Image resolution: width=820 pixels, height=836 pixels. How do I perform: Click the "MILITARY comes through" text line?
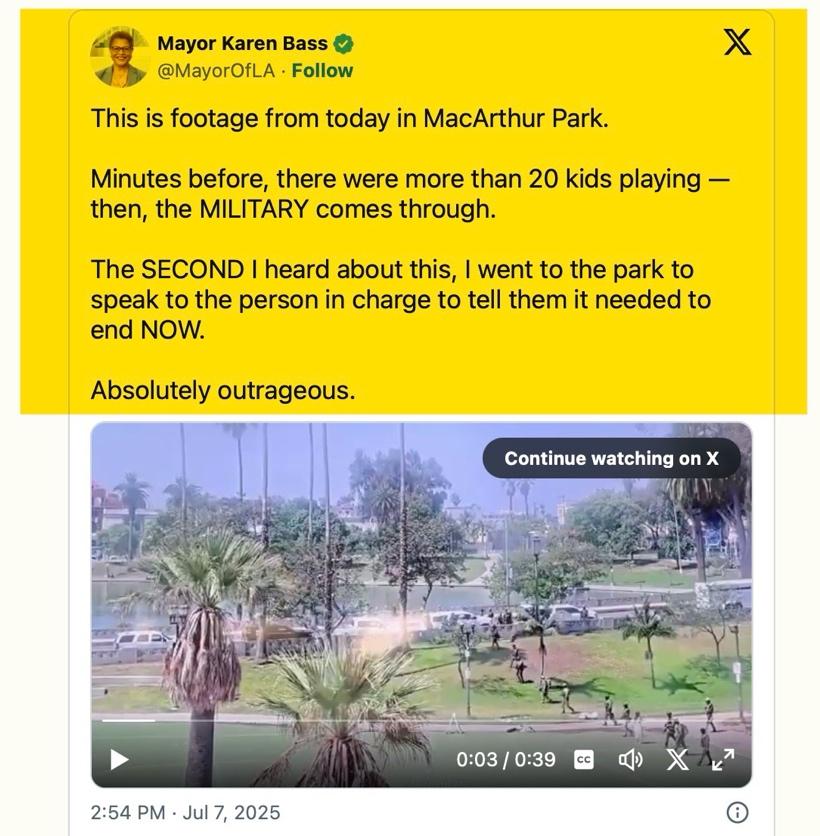point(293,210)
